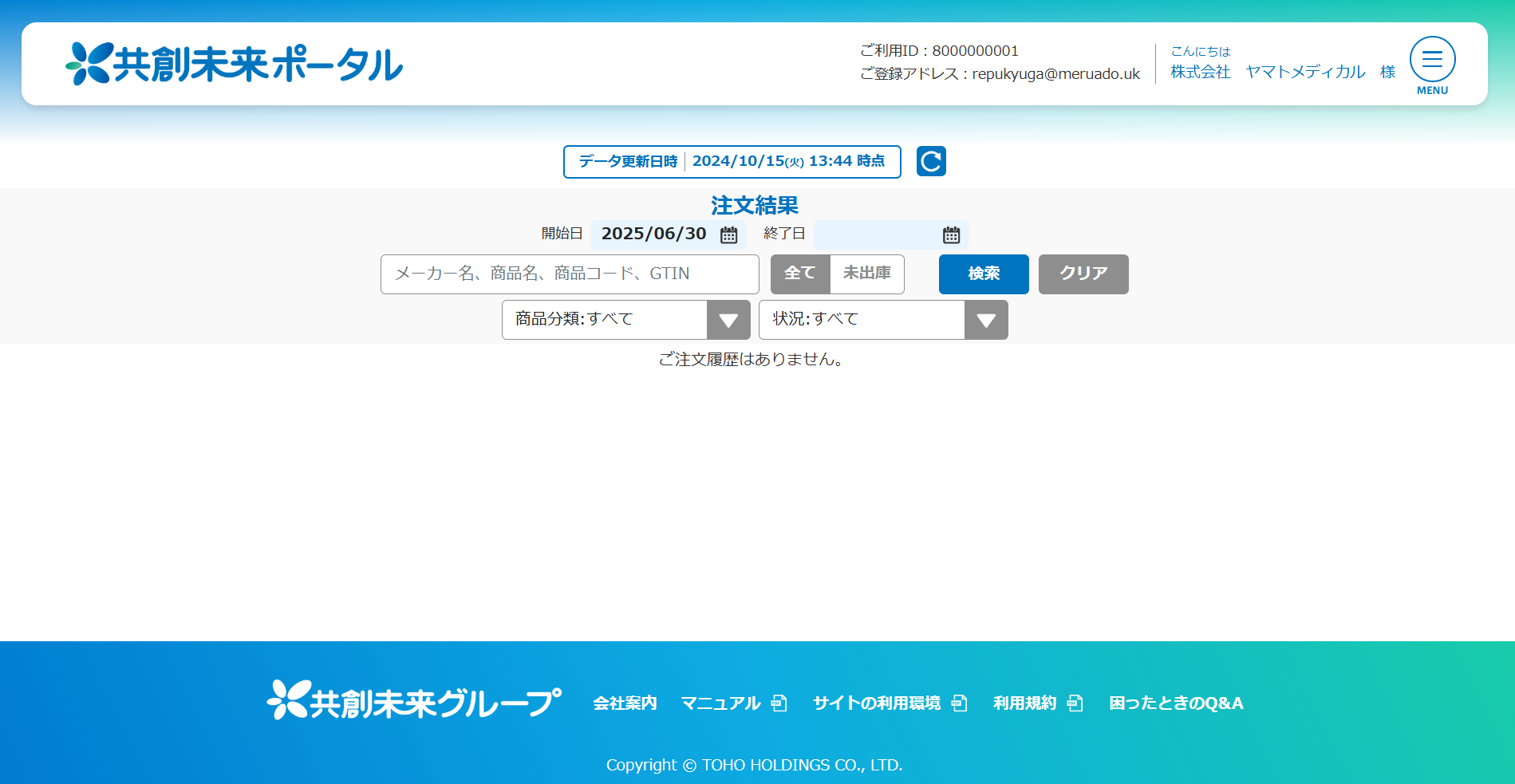Click the PDF icon beside サイトの利用環境

pyautogui.click(x=959, y=703)
